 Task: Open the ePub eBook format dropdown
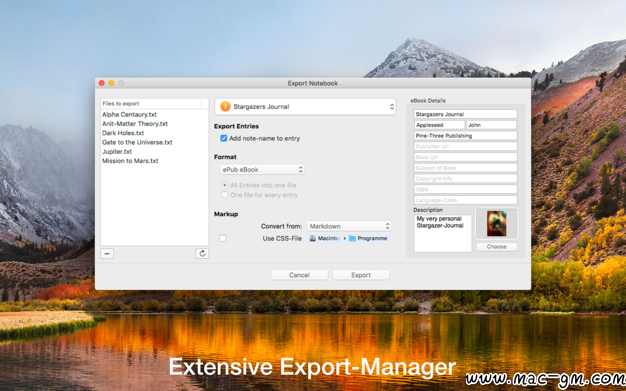(262, 169)
